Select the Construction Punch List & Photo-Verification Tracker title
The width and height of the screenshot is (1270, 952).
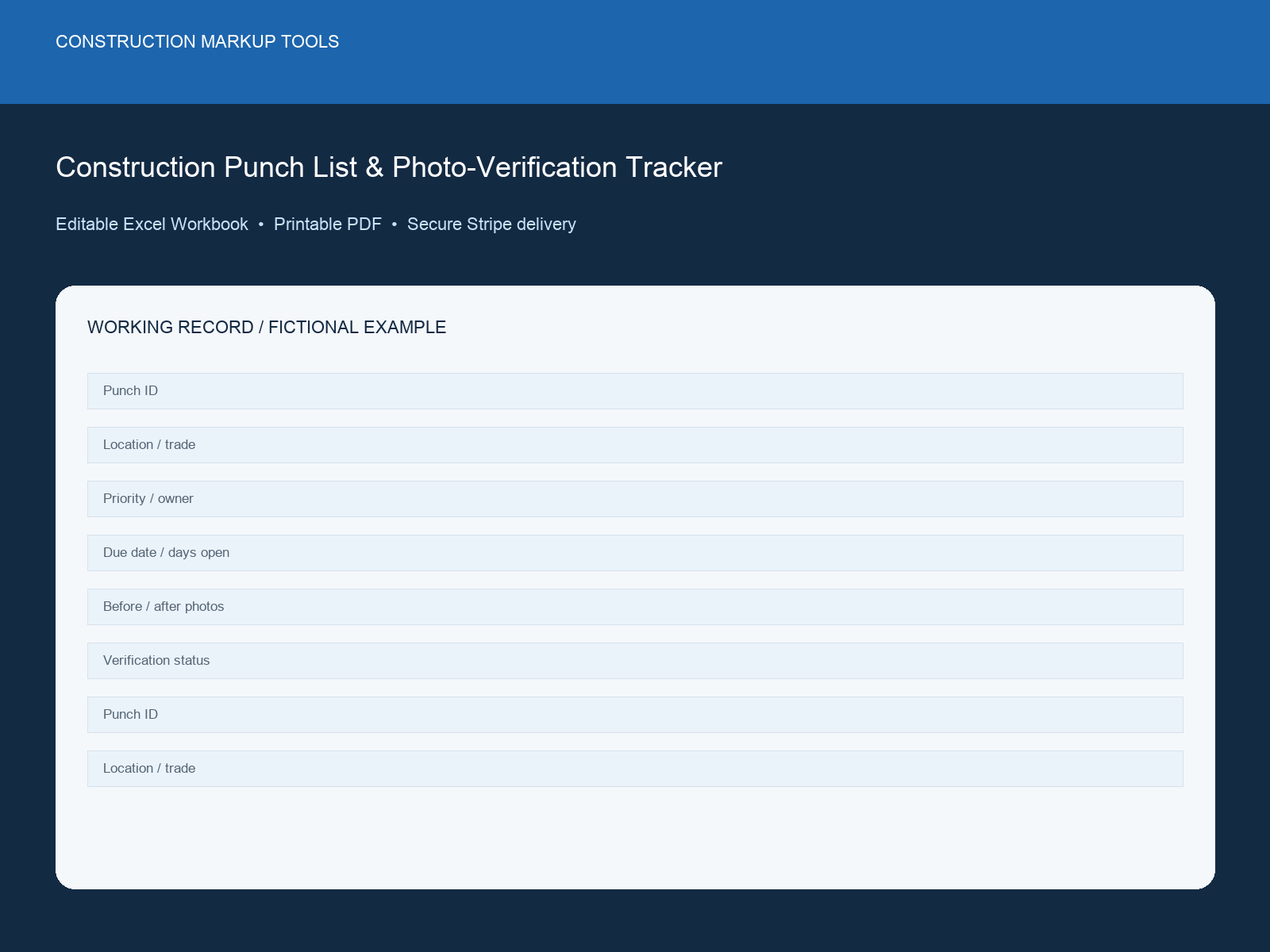[389, 167]
